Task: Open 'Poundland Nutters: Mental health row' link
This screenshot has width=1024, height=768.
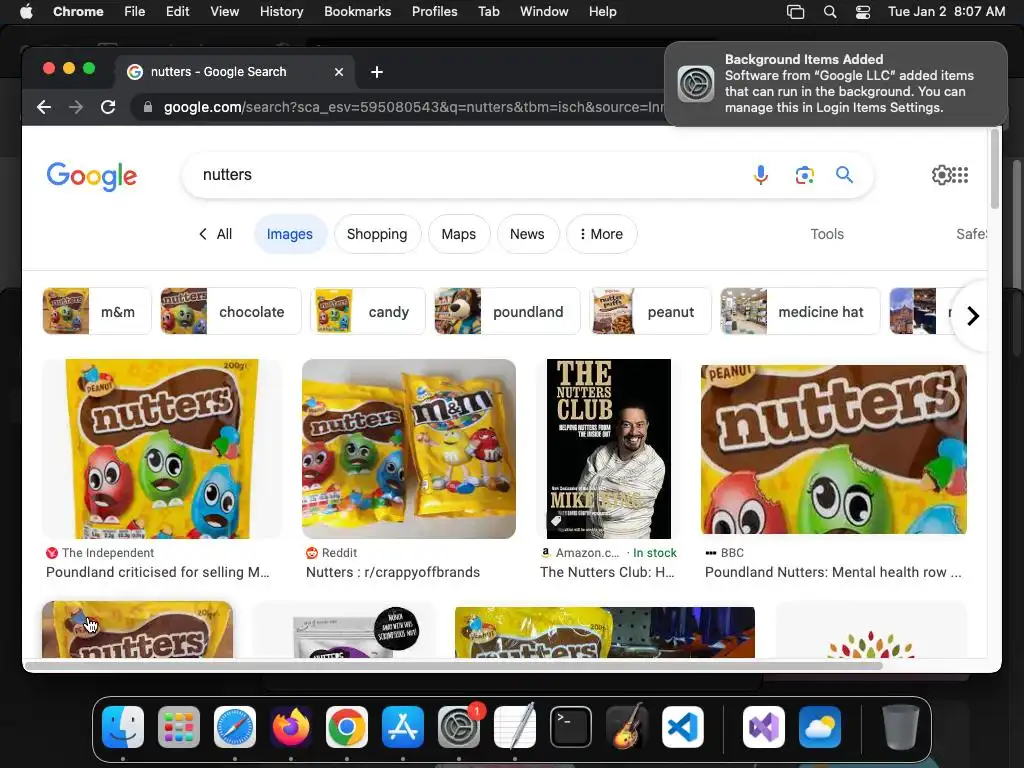Action: tap(833, 572)
